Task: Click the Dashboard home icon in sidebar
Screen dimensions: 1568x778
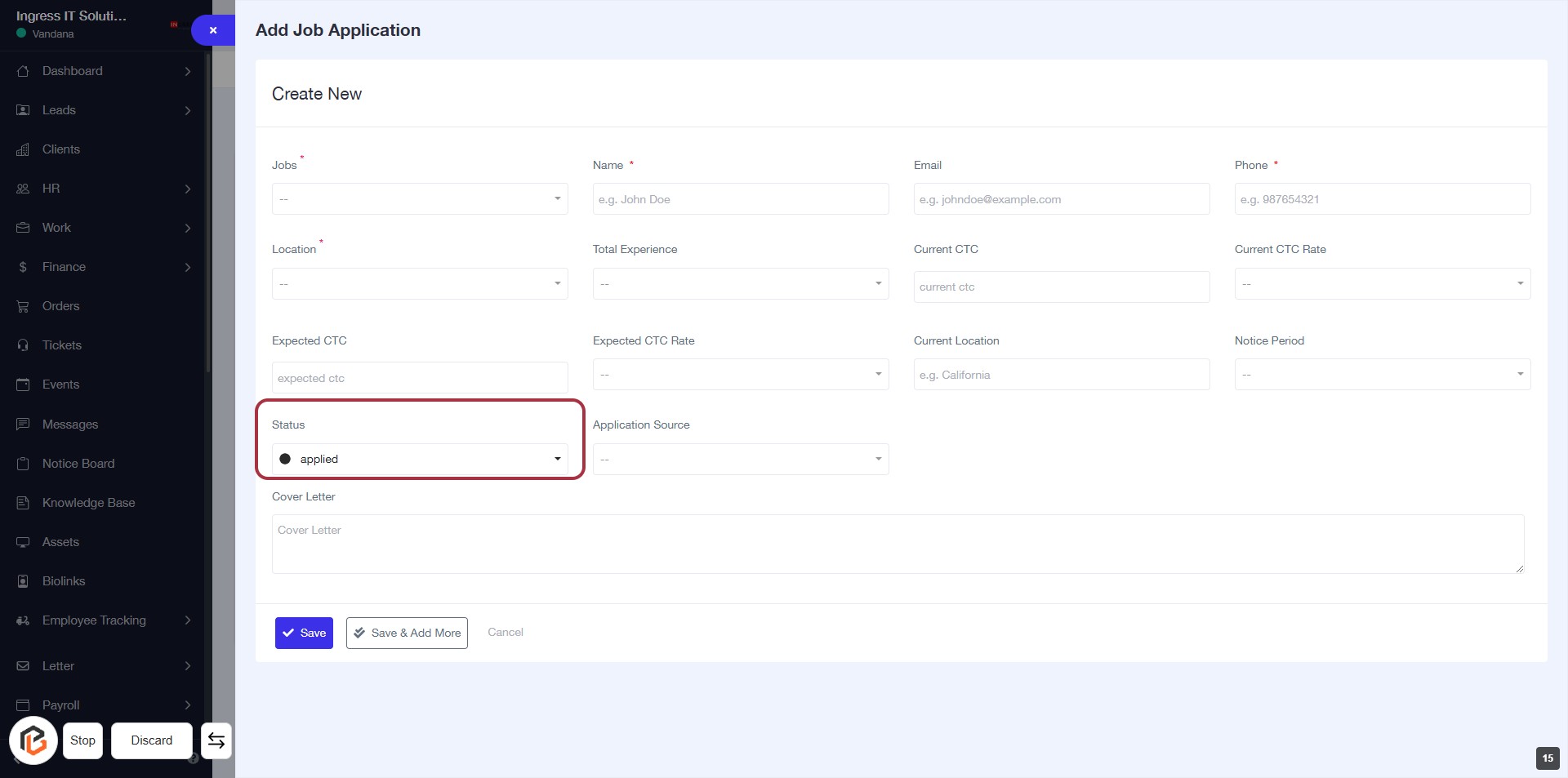Action: coord(23,71)
